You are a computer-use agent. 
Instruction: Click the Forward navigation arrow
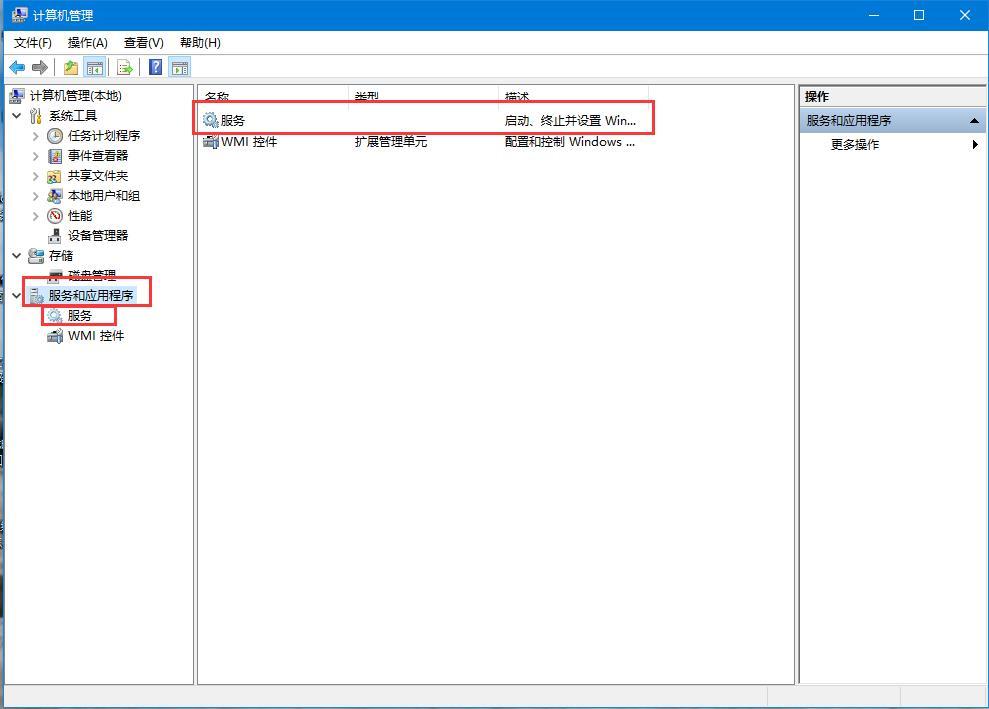click(38, 67)
